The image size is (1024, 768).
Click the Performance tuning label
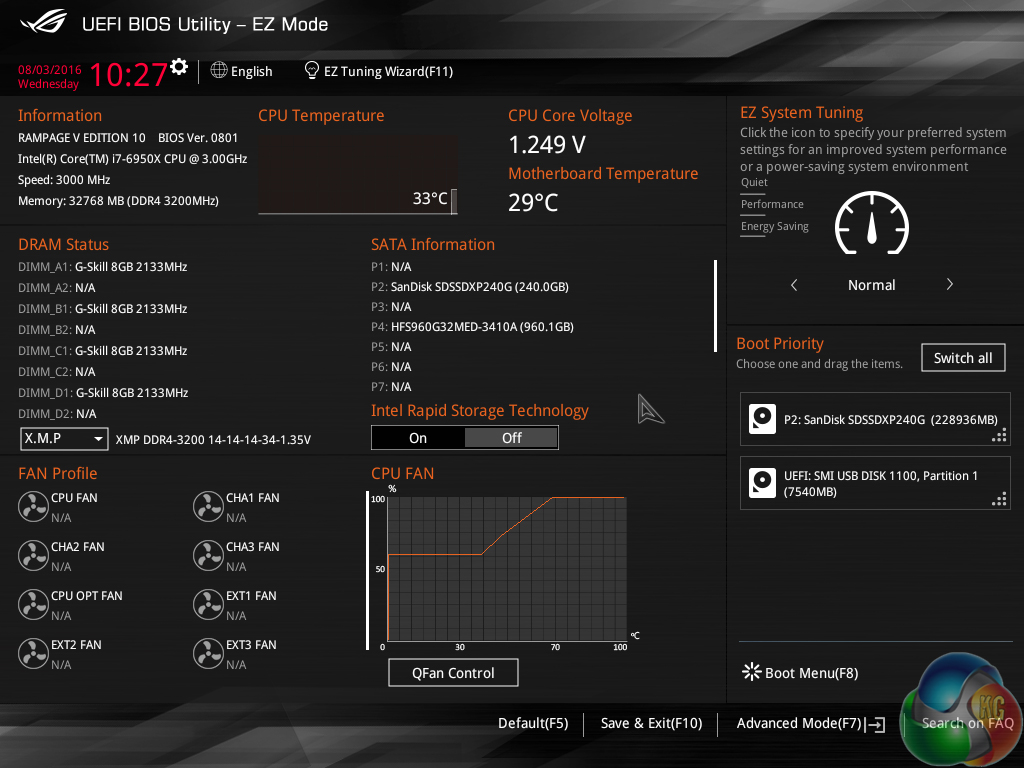772,204
